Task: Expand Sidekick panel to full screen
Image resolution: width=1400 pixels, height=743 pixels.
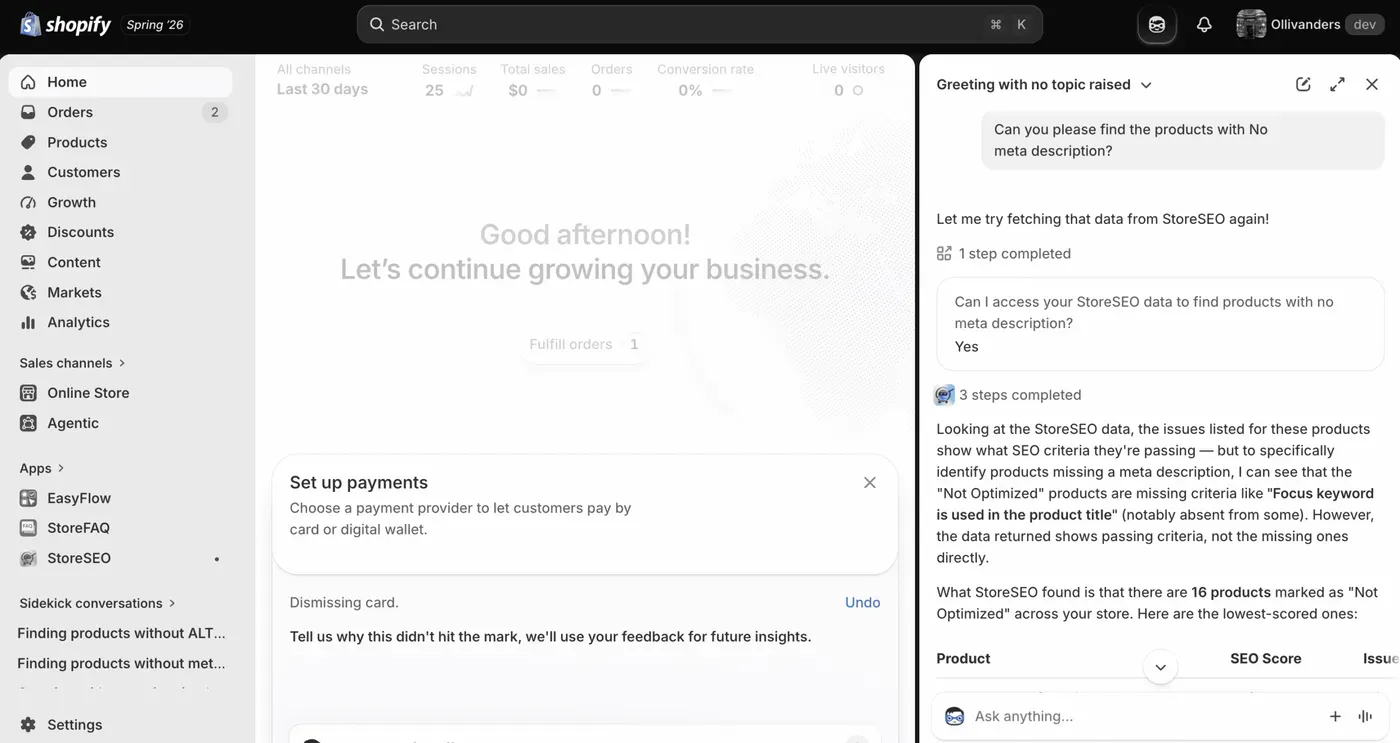Action: [1337, 84]
